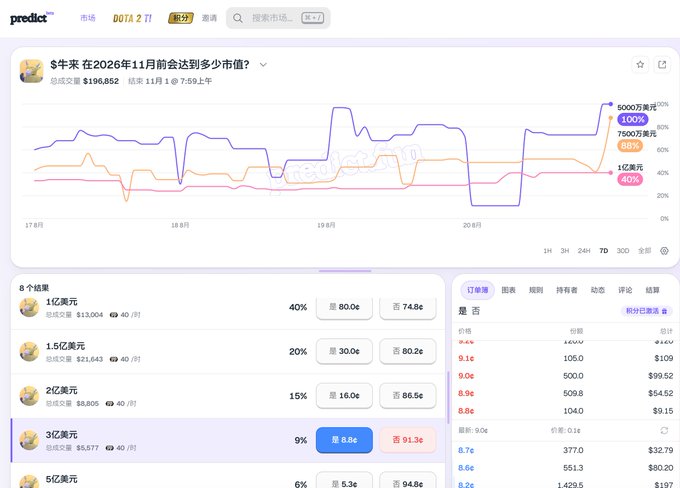Click the avatar of the 1亿美元 outcome

29,308
